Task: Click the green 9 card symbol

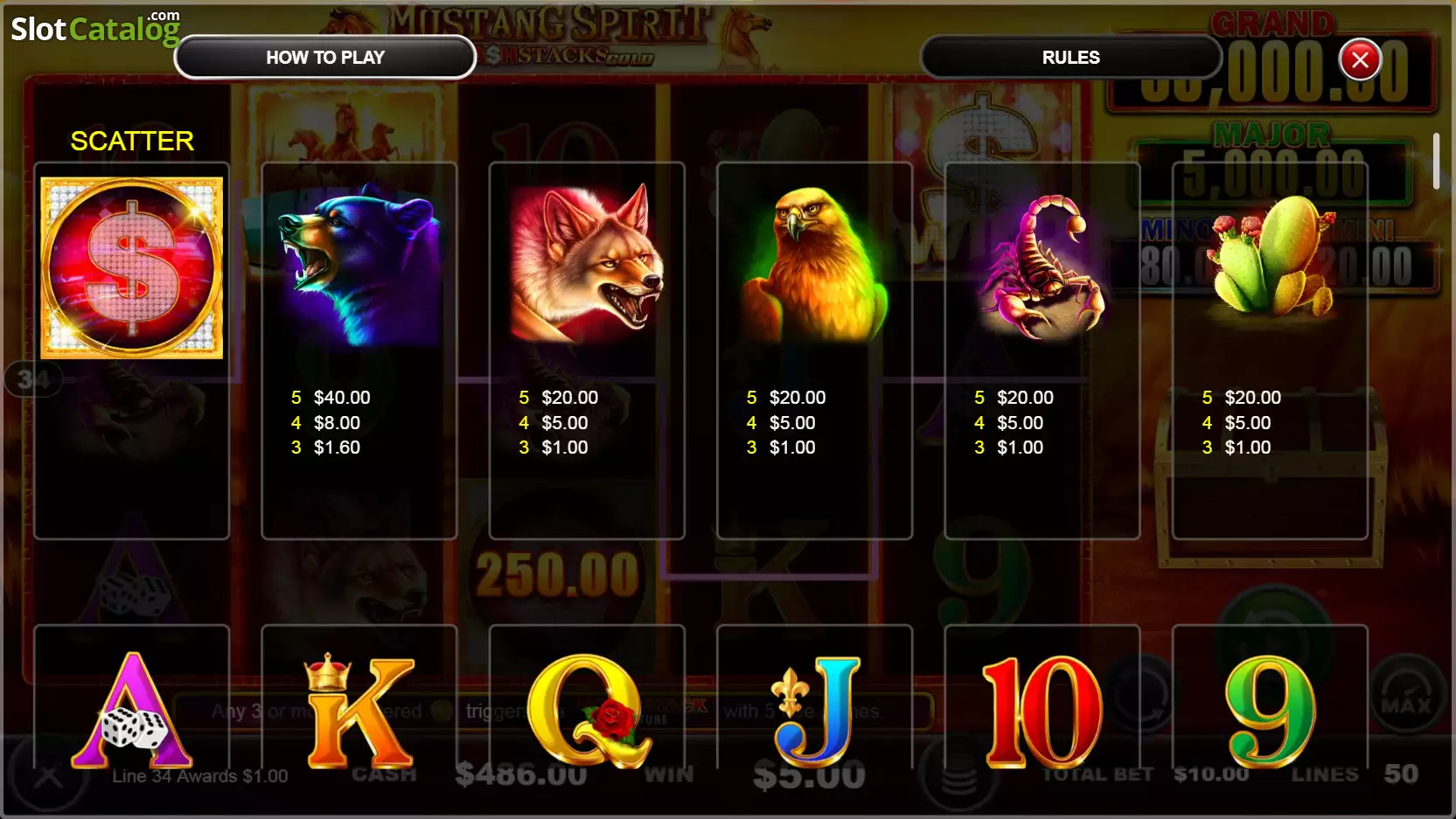Action: pos(1270,711)
